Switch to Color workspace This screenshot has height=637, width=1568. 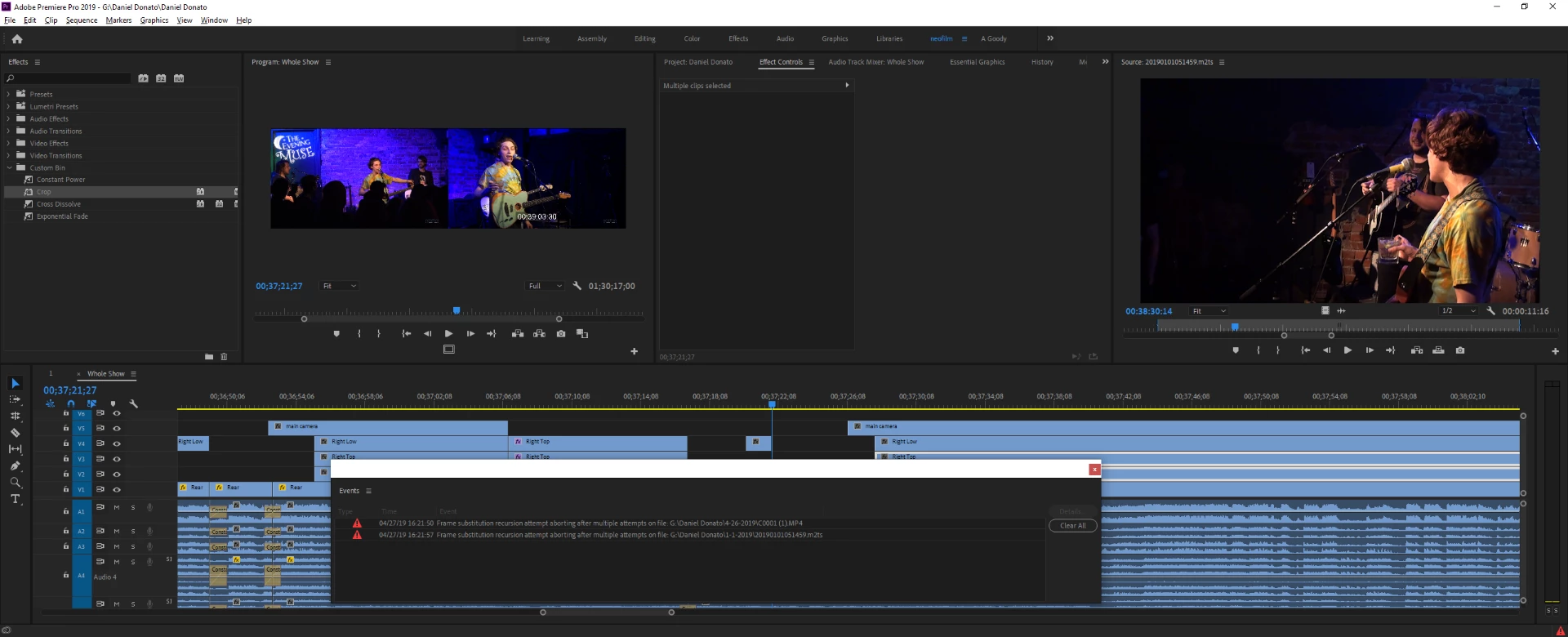692,38
